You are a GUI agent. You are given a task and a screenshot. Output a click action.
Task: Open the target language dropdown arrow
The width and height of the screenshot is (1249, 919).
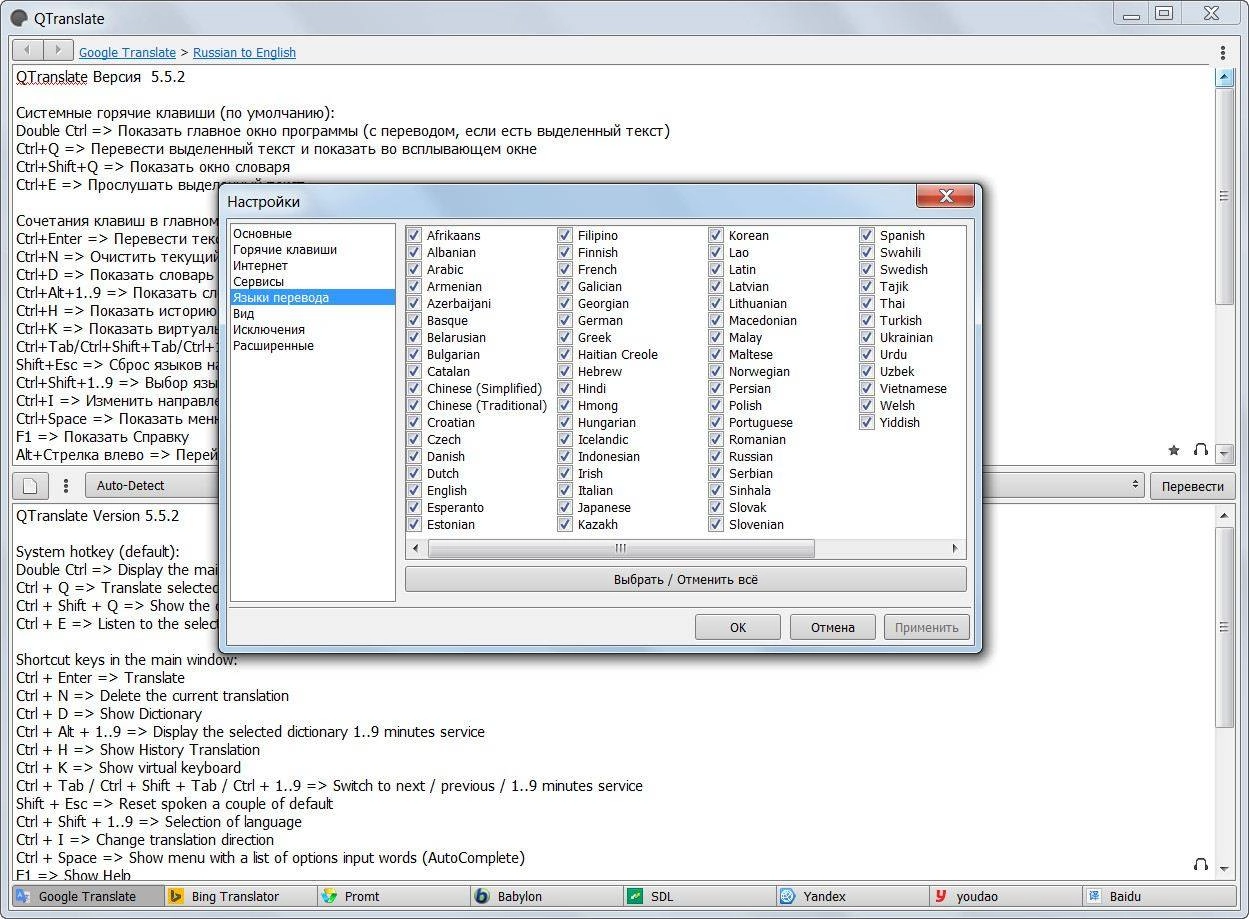click(x=1135, y=485)
